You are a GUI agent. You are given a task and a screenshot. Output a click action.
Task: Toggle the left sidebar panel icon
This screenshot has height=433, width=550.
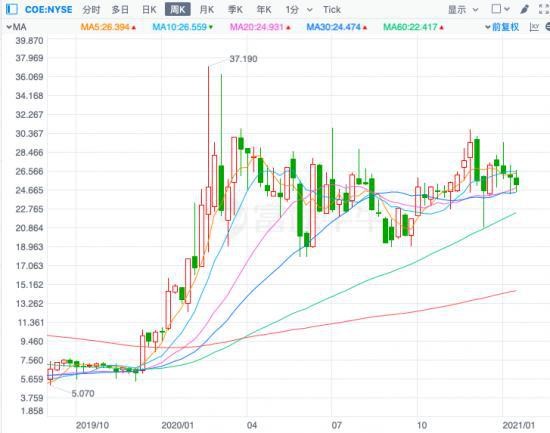(12, 9)
